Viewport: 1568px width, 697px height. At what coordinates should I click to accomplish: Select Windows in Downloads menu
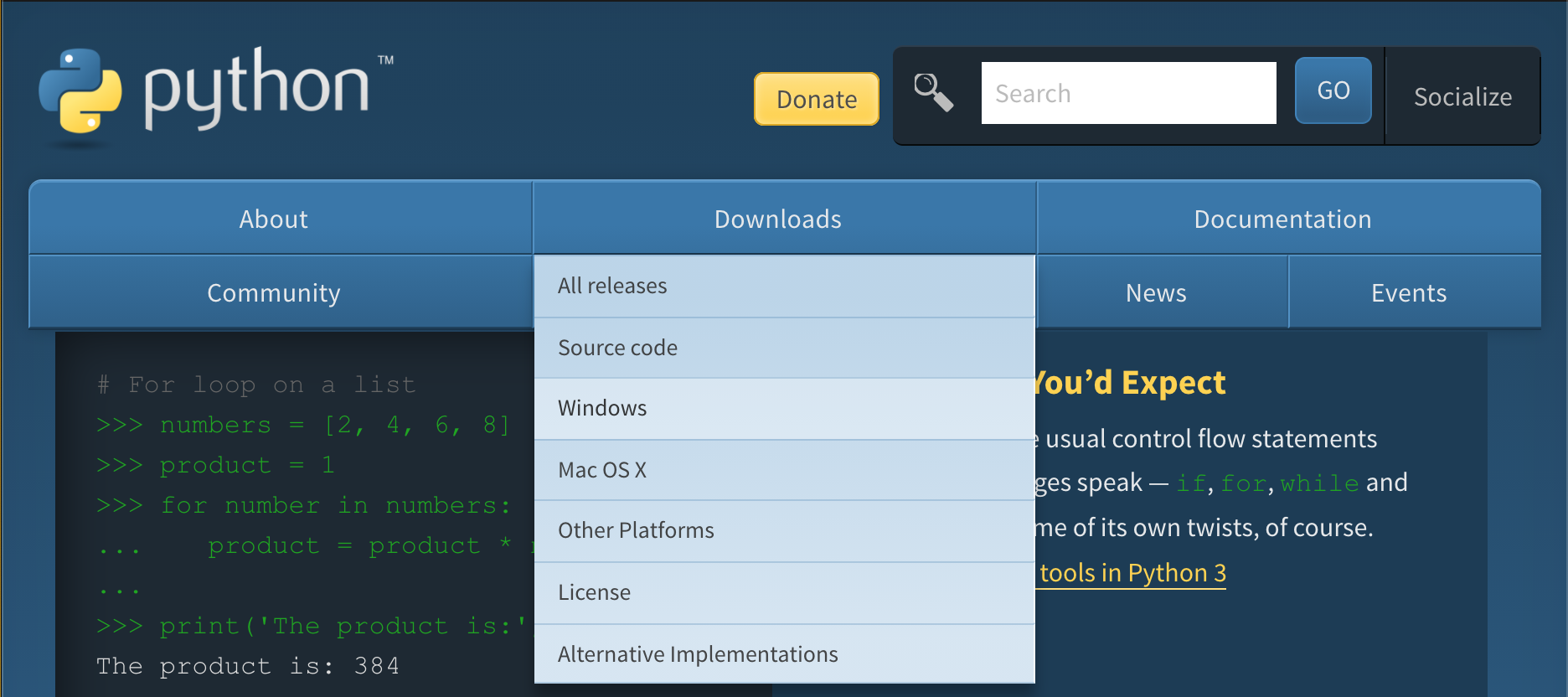tap(785, 409)
